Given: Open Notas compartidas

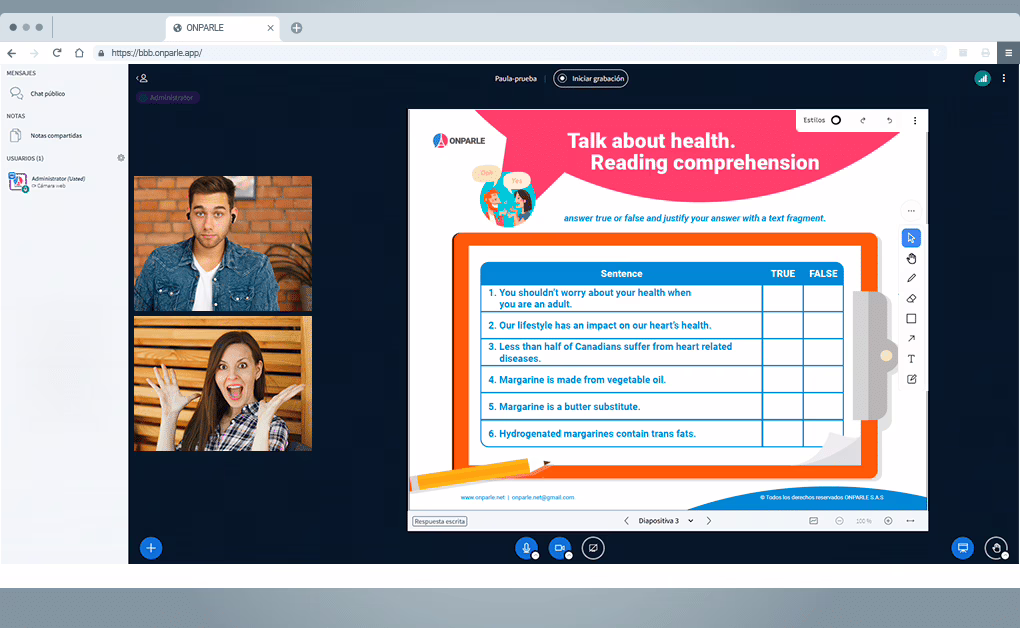Looking at the screenshot, I should tap(55, 135).
